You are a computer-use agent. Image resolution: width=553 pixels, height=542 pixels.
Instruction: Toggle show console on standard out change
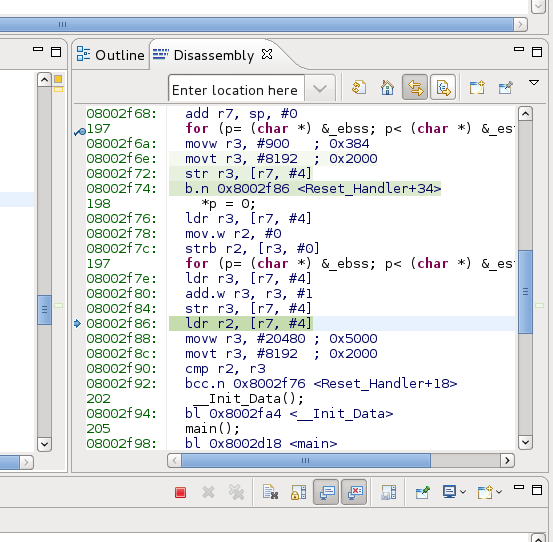click(x=326, y=492)
